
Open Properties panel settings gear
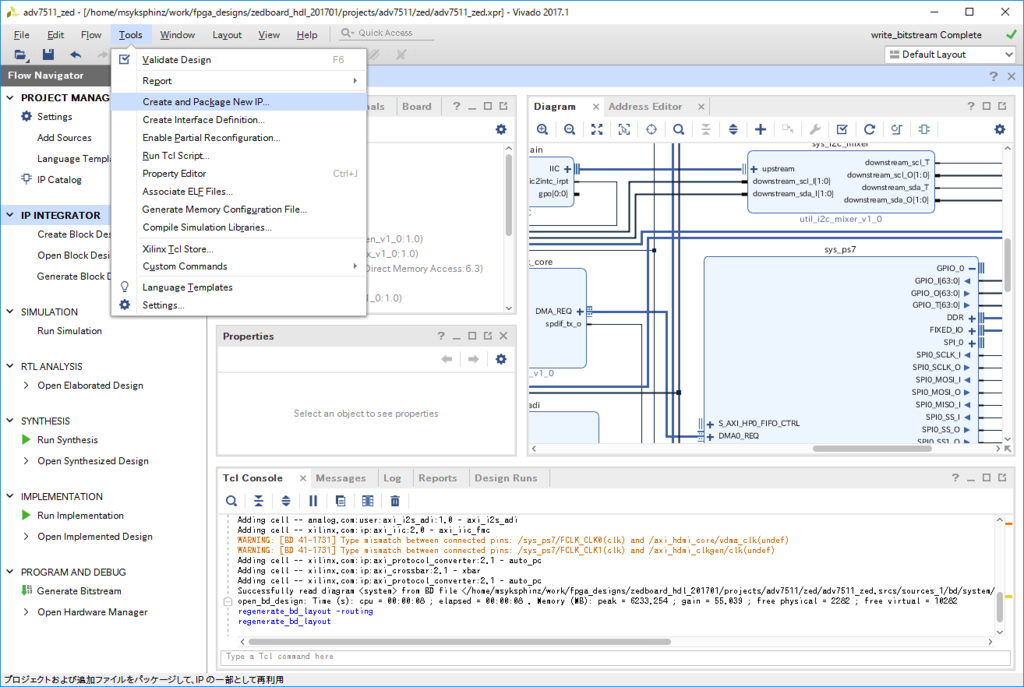[501, 359]
